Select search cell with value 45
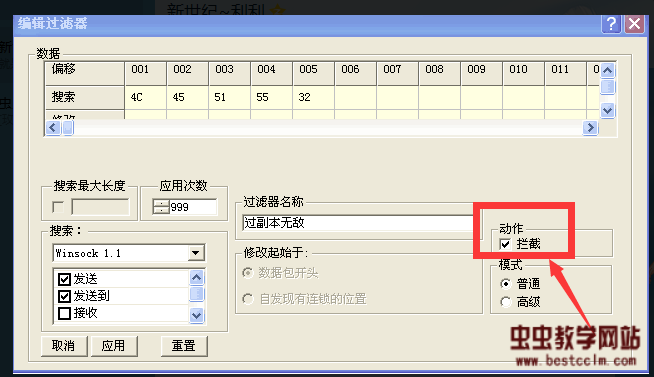Viewport: 654px width, 377px height. tap(188, 98)
